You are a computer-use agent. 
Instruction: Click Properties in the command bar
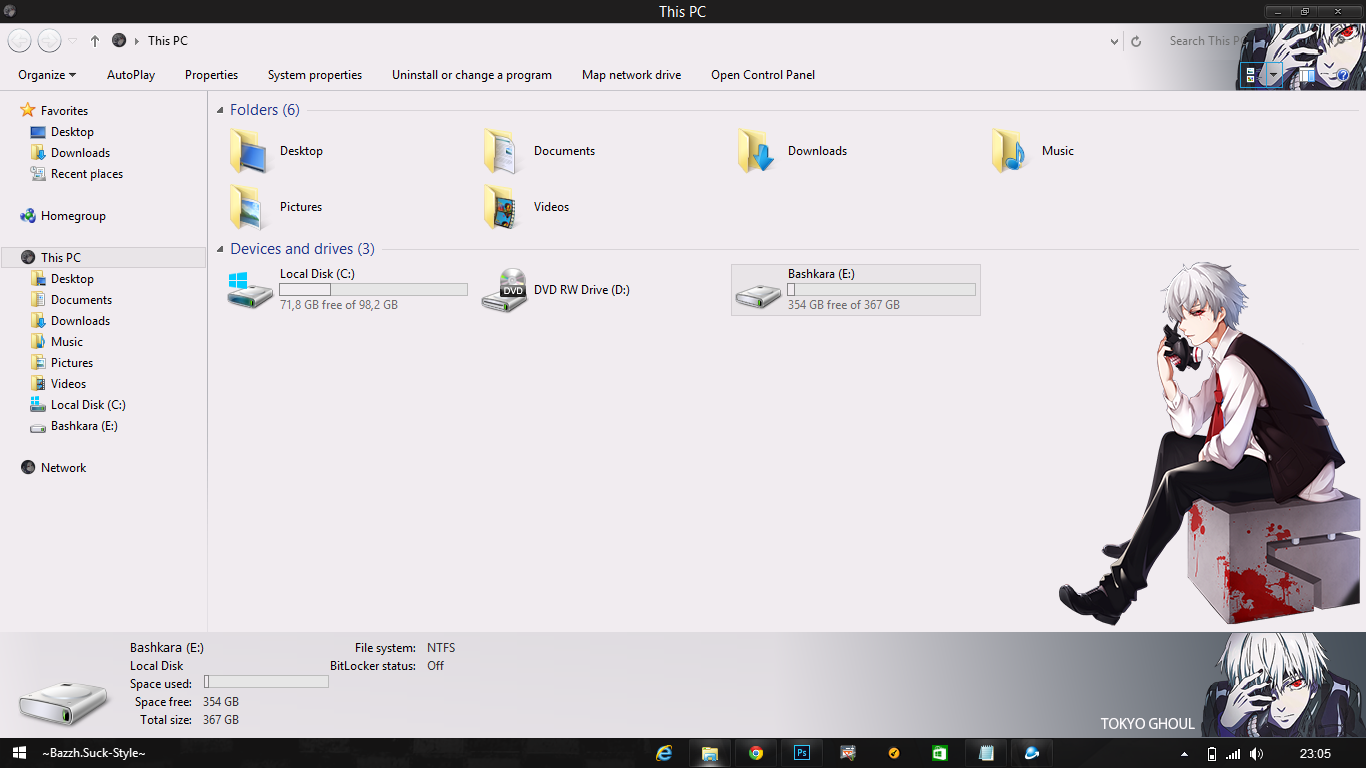click(x=211, y=75)
